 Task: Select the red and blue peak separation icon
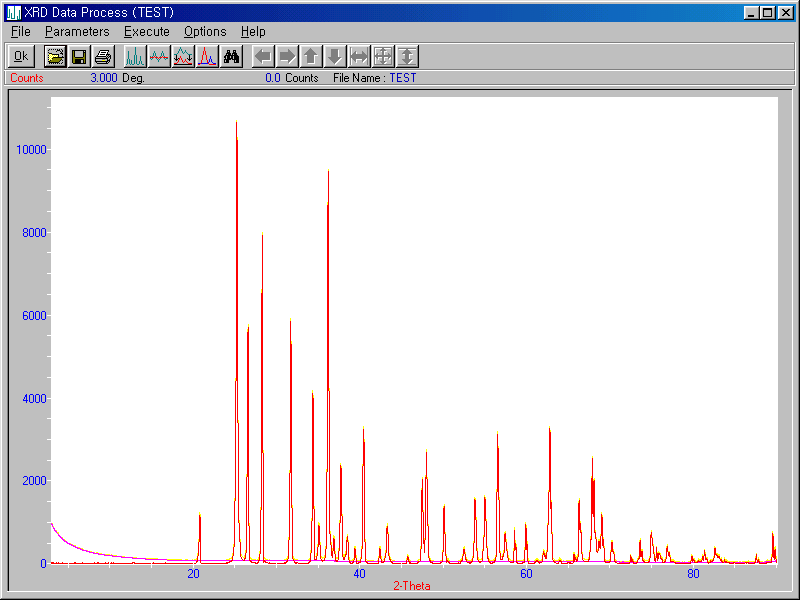point(207,56)
